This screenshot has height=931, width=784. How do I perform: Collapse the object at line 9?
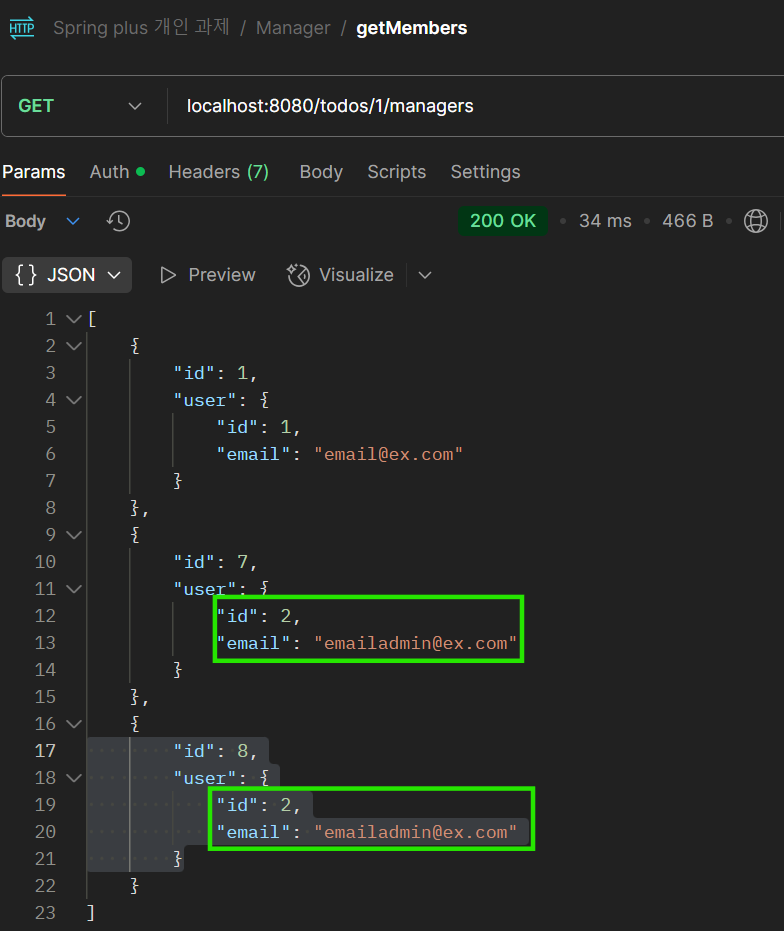coord(74,534)
